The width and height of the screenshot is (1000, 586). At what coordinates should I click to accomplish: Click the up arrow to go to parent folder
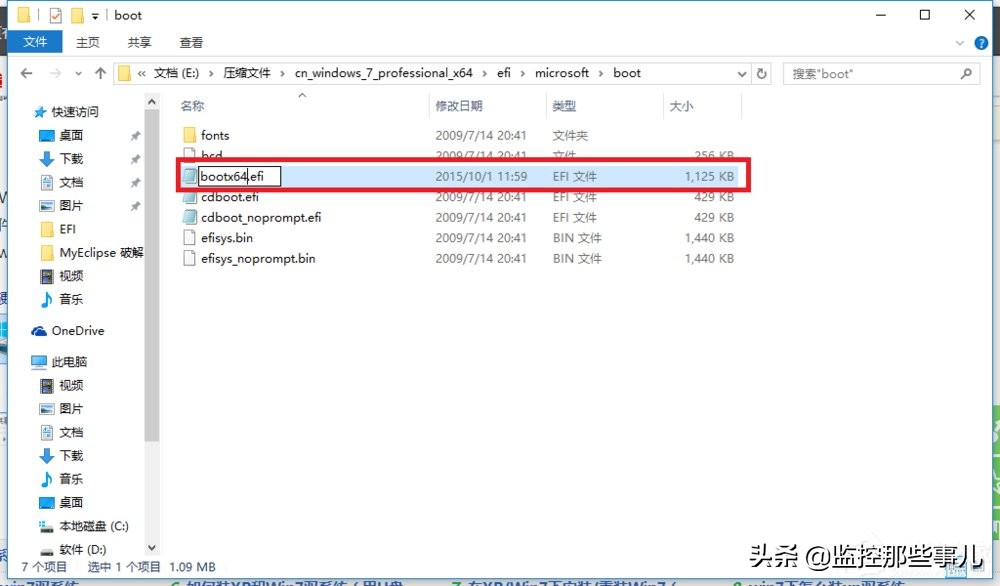tap(100, 72)
